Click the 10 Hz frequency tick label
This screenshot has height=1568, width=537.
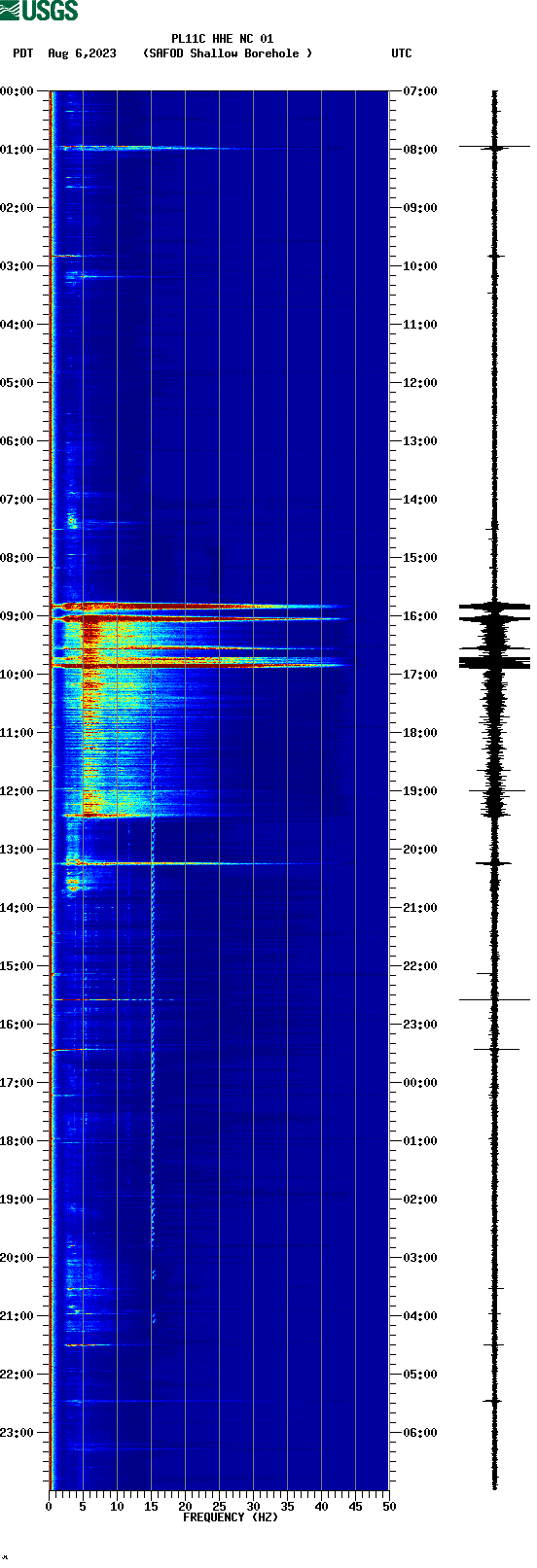(117, 1507)
